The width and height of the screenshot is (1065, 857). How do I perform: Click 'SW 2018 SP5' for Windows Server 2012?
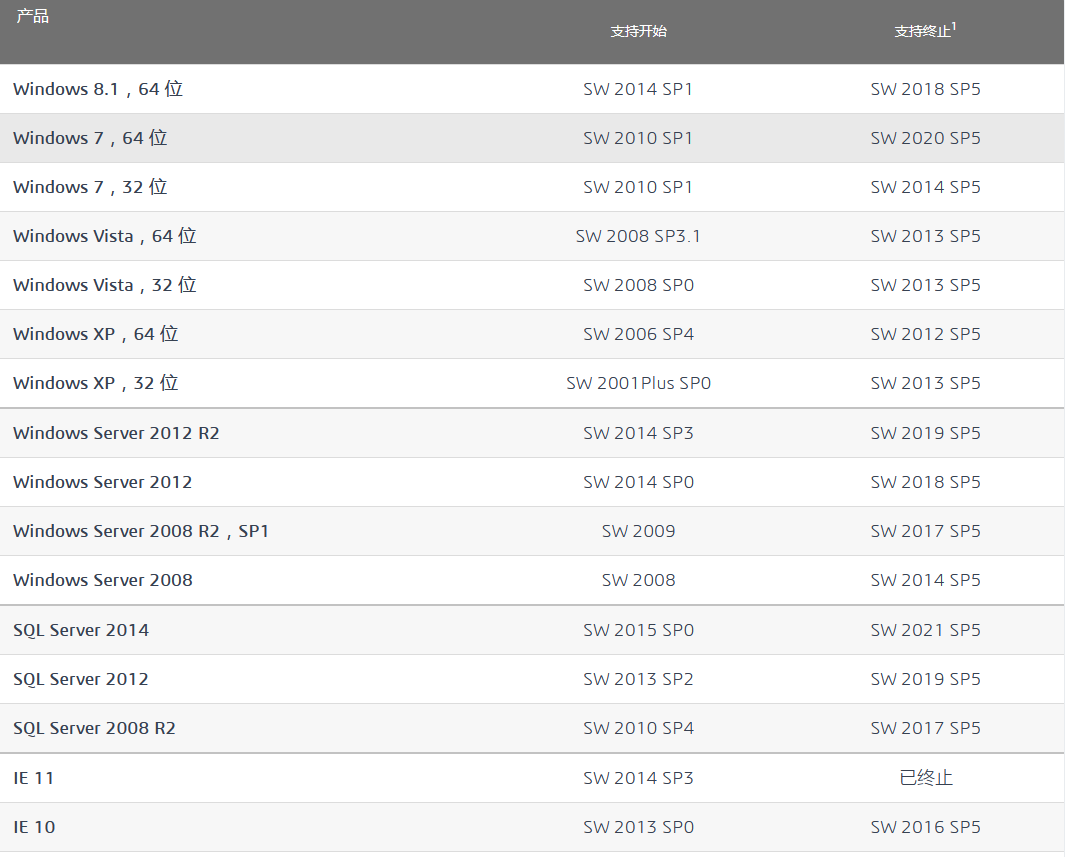(x=925, y=481)
